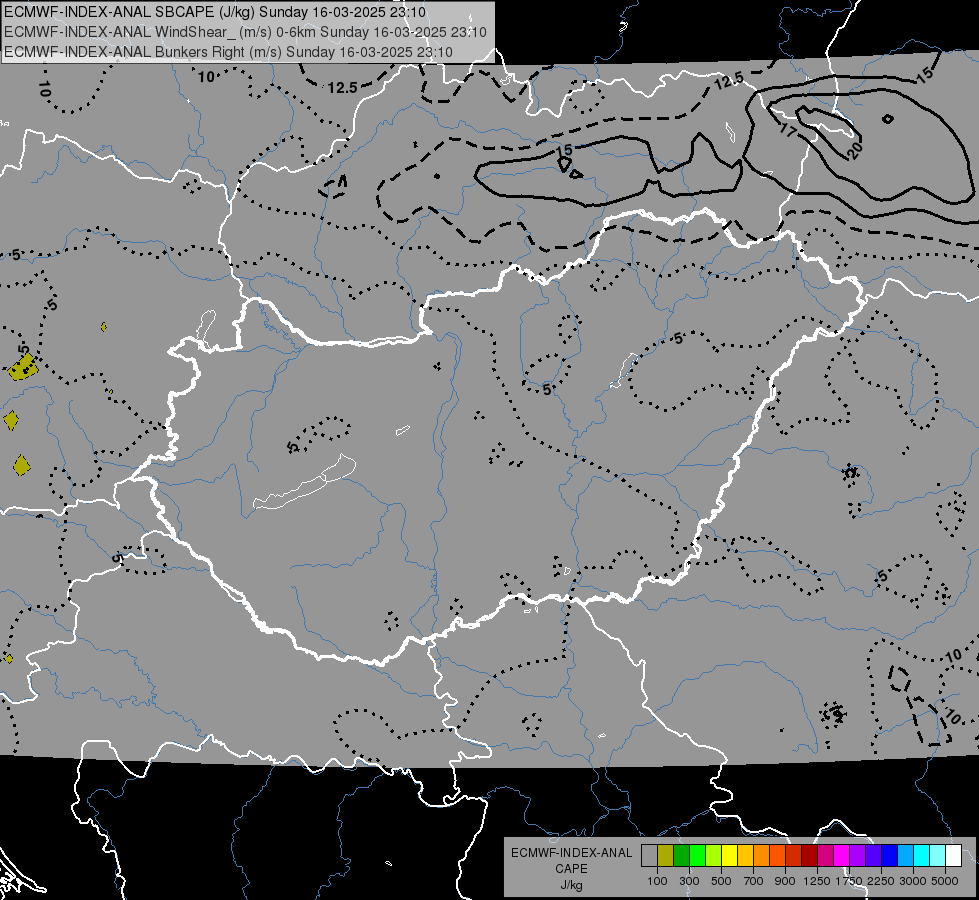Select the pure blue swatch starting at 2250

[x=889, y=855]
